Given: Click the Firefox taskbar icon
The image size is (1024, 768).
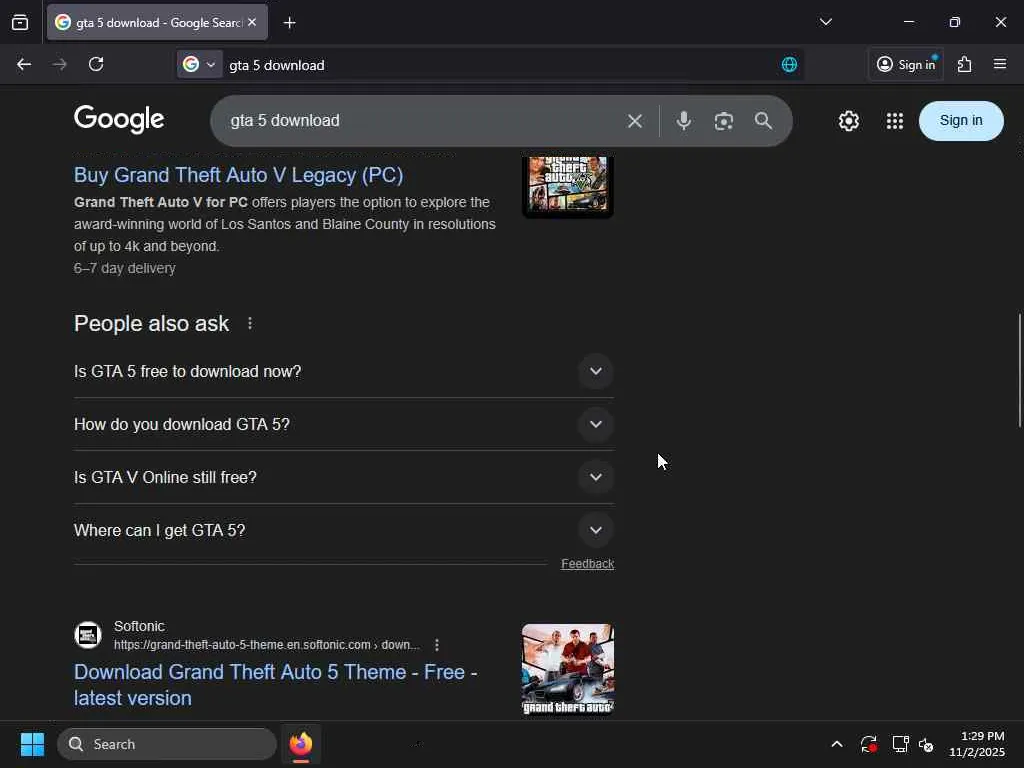Looking at the screenshot, I should click(x=300, y=744).
